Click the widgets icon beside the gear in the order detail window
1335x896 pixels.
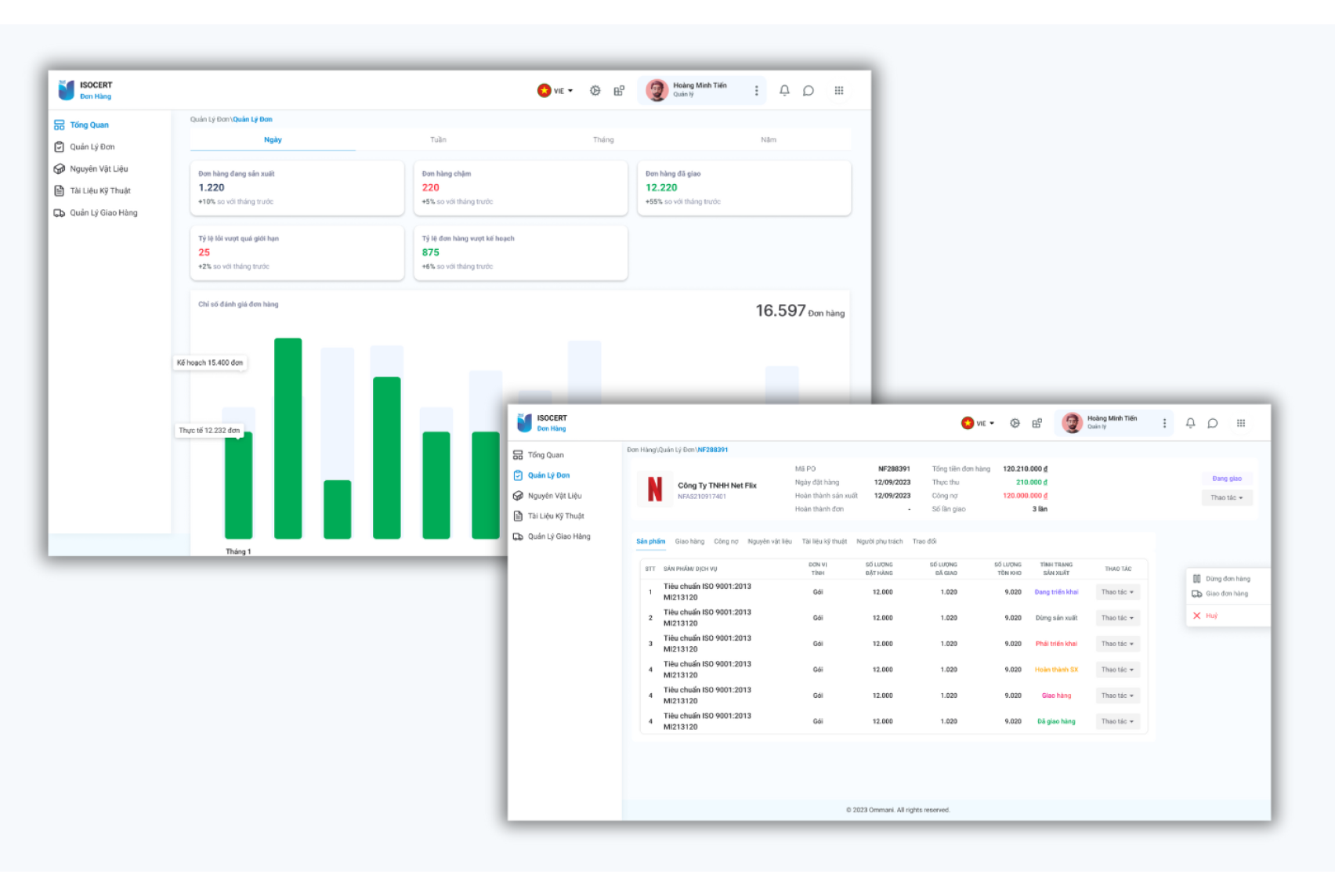pyautogui.click(x=1037, y=423)
